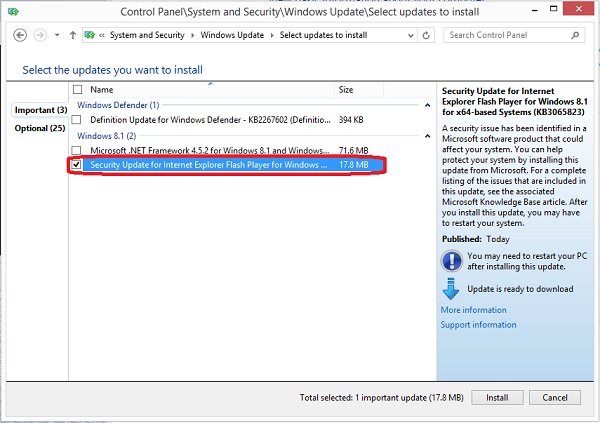Click the Windows 8.1 (2) group header
600x423 pixels.
coord(107,136)
